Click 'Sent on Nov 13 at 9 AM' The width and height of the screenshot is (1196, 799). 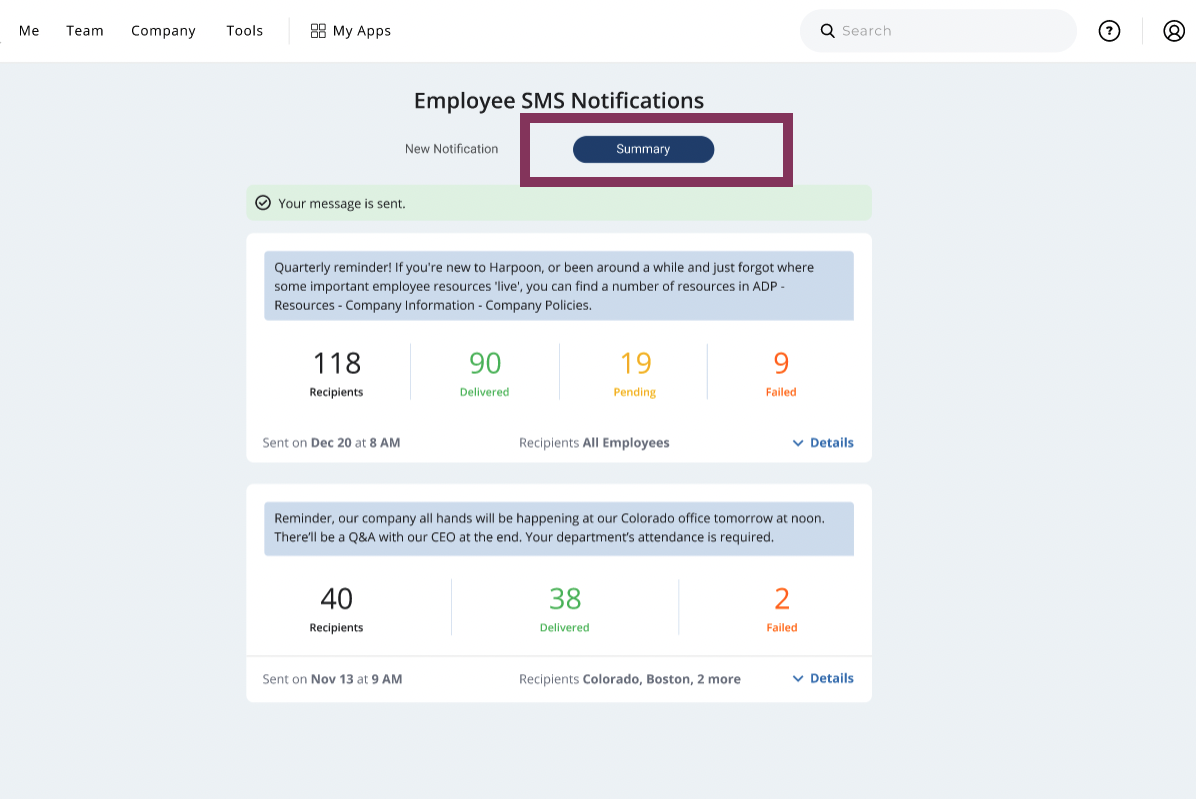click(332, 679)
